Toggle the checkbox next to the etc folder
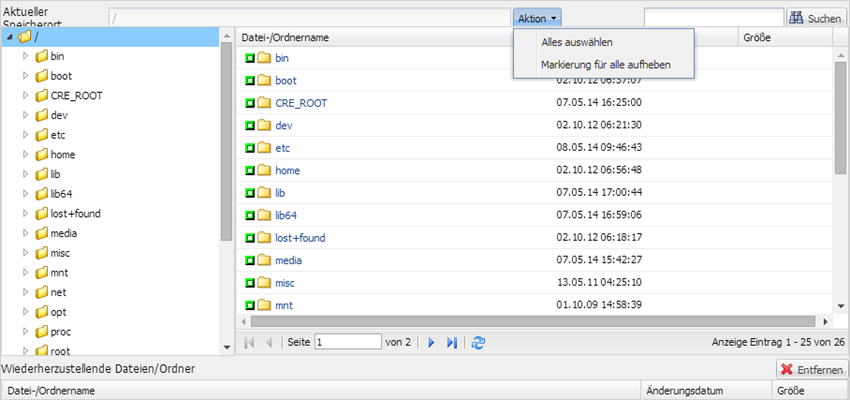Screen dimensions: 850x400 point(250,148)
